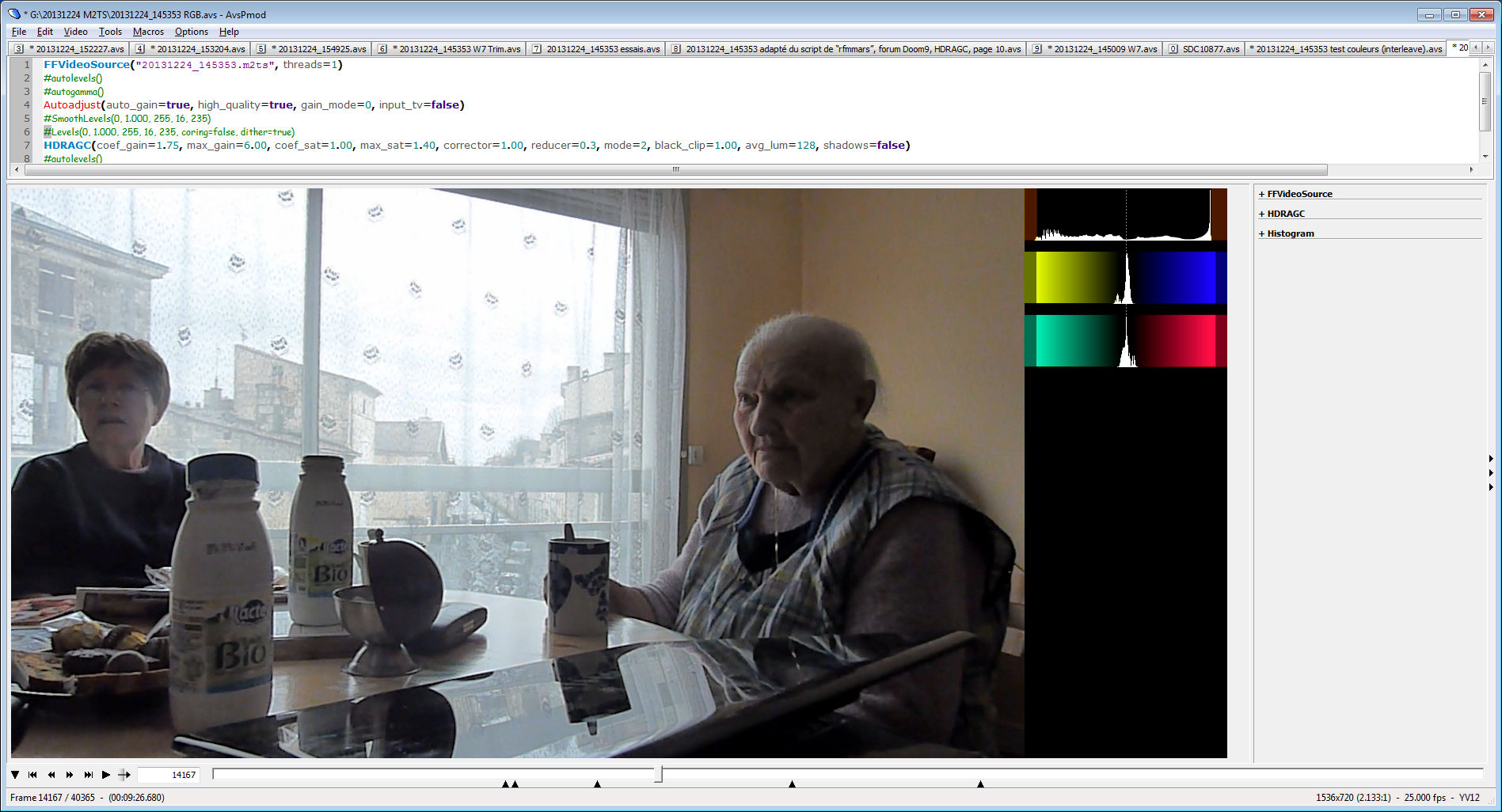Select the fifth bookmark marker on timeline
The width and height of the screenshot is (1502, 812).
tap(980, 784)
